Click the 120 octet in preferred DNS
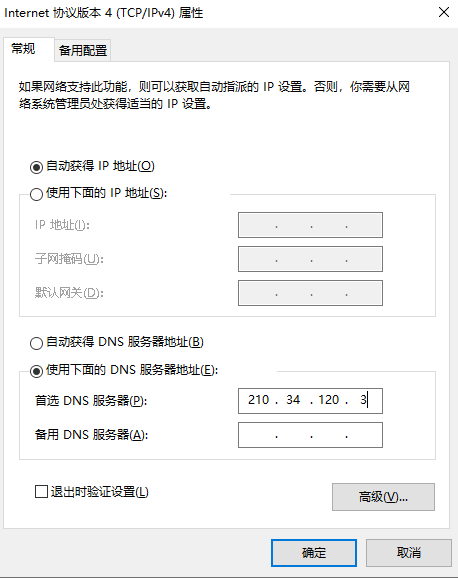The height and width of the screenshot is (579, 458). pyautogui.click(x=329, y=400)
